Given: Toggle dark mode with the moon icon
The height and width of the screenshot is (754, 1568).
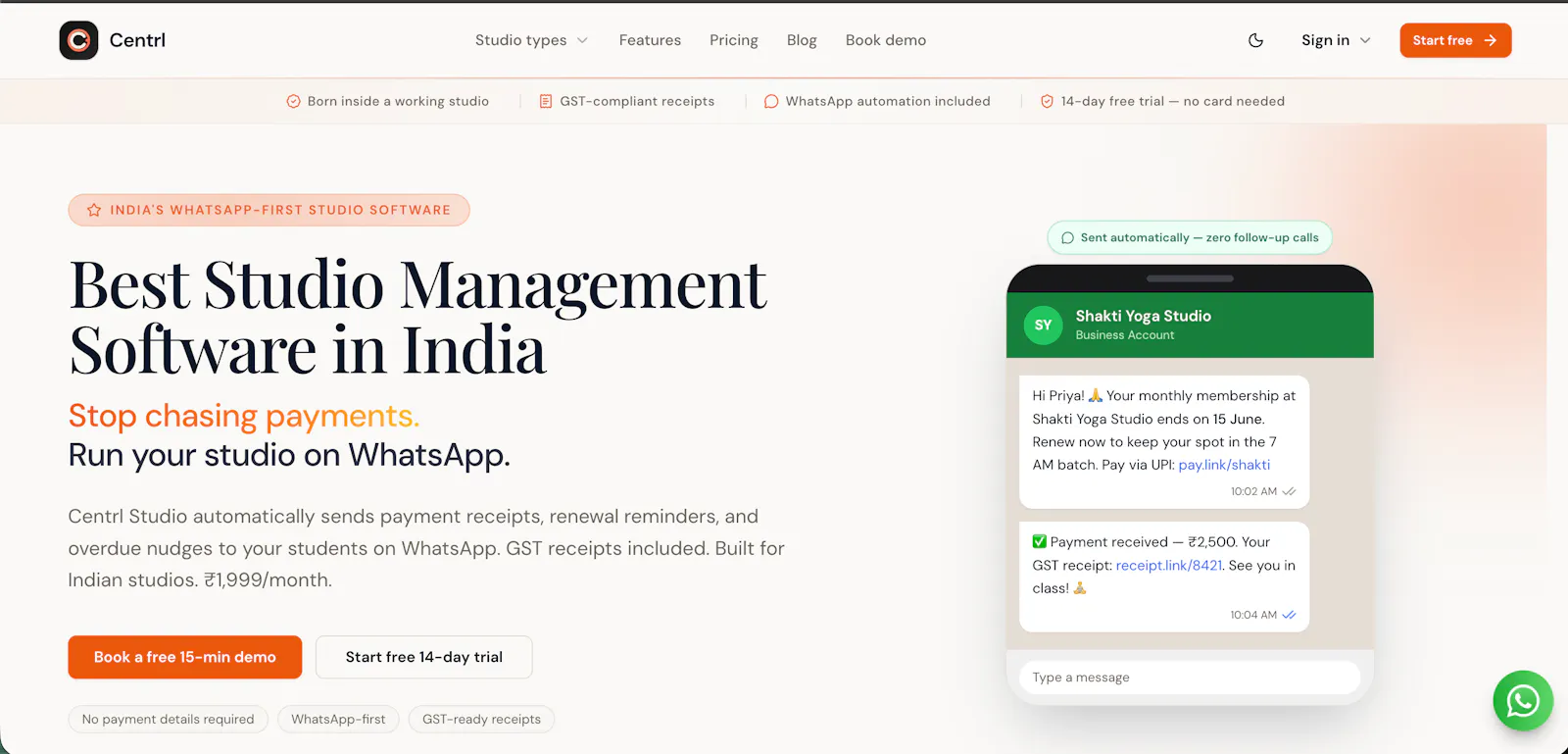Looking at the screenshot, I should tap(1255, 40).
